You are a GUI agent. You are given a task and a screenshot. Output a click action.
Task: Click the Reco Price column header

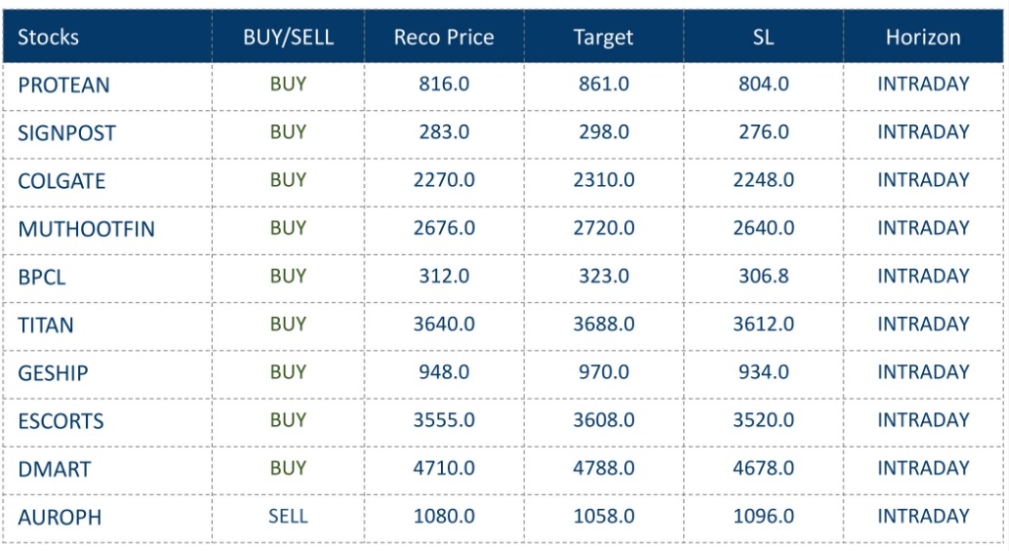pyautogui.click(x=443, y=37)
